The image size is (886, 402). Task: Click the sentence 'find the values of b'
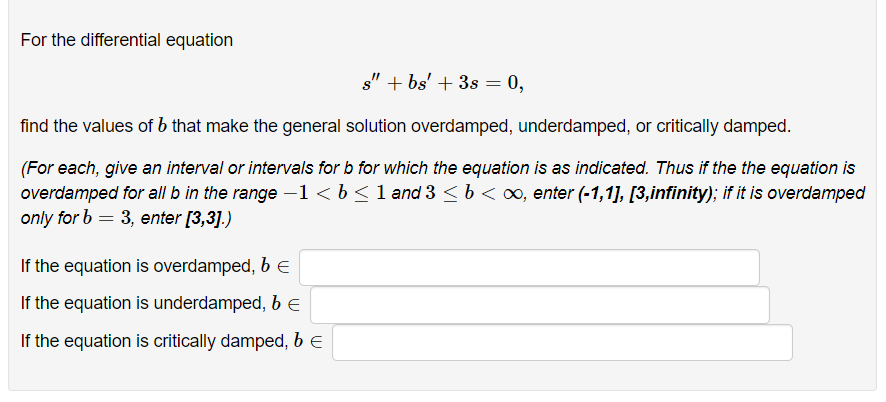[94, 126]
